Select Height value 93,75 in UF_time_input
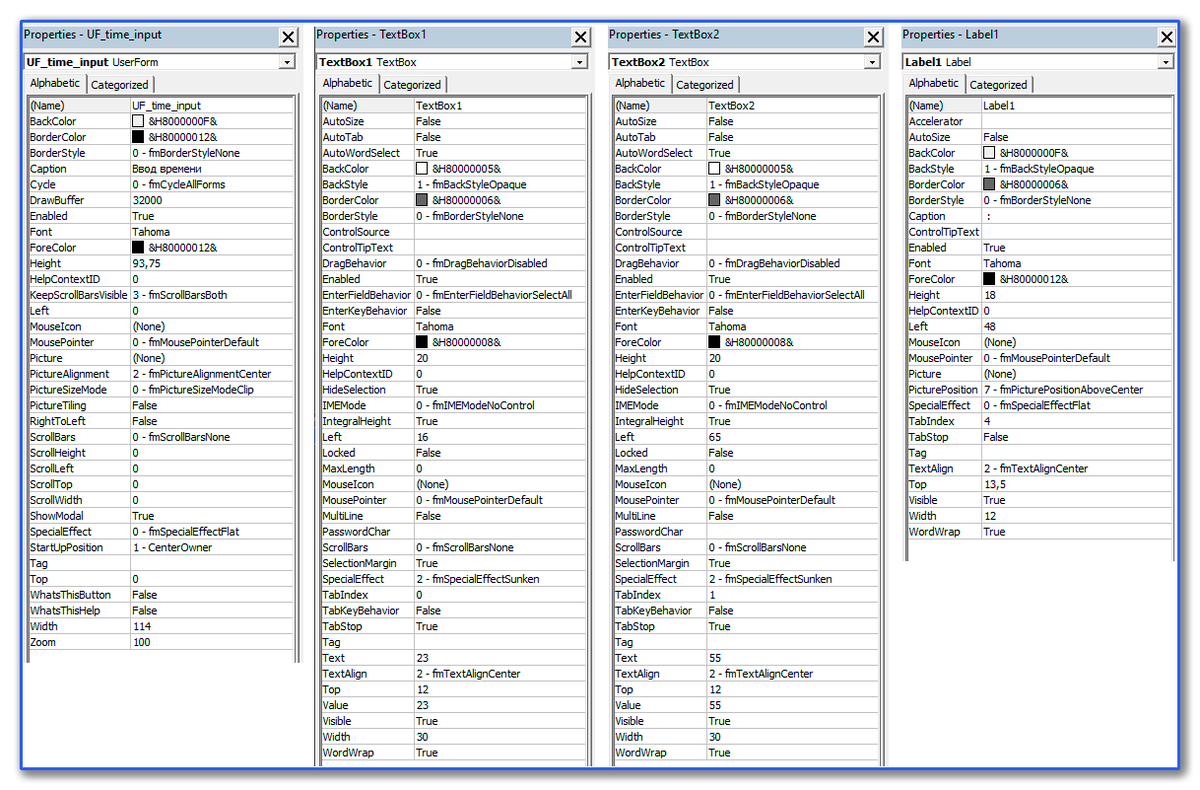 (x=212, y=263)
